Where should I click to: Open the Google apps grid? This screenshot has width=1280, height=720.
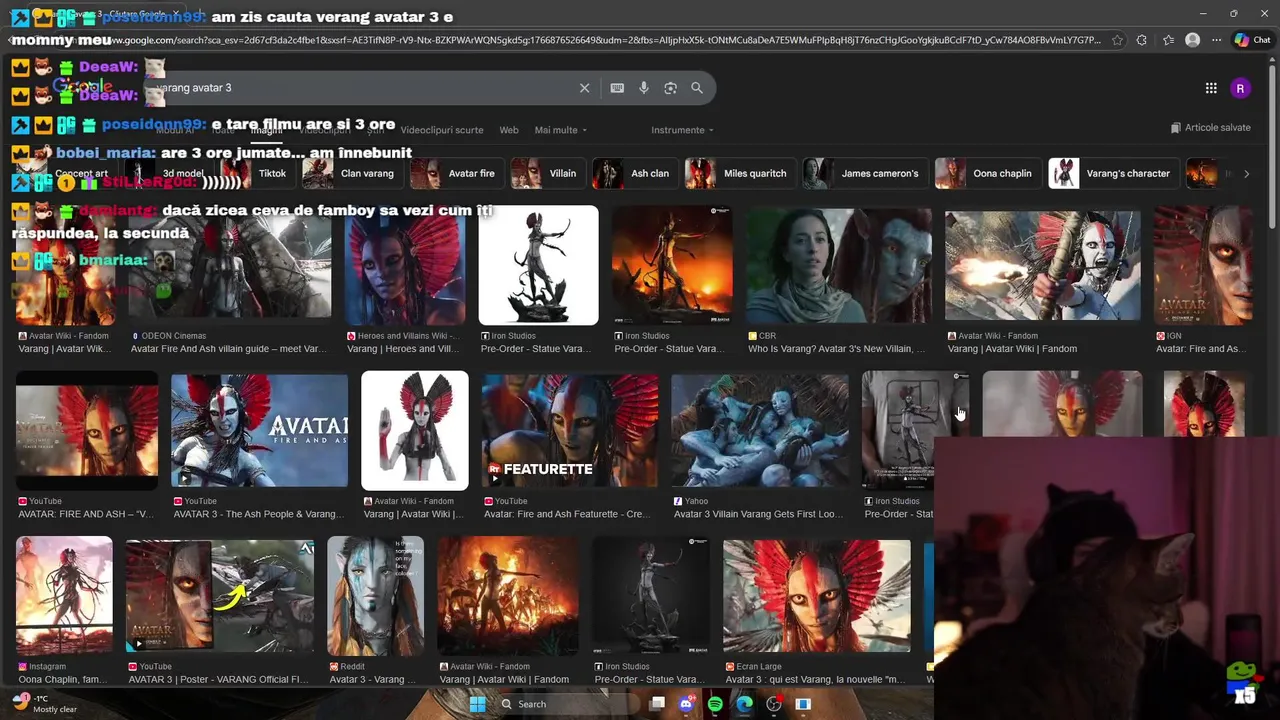(x=1211, y=88)
